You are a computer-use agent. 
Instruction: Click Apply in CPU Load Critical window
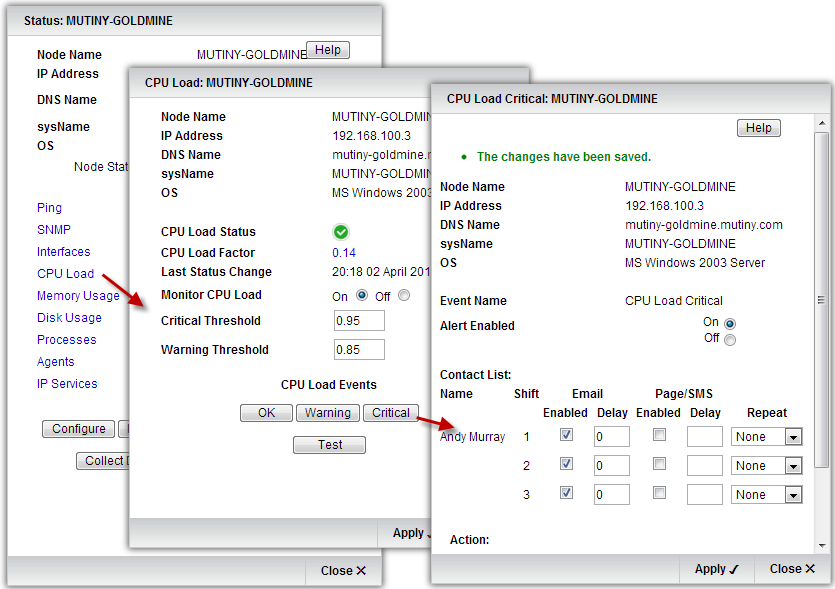click(717, 569)
